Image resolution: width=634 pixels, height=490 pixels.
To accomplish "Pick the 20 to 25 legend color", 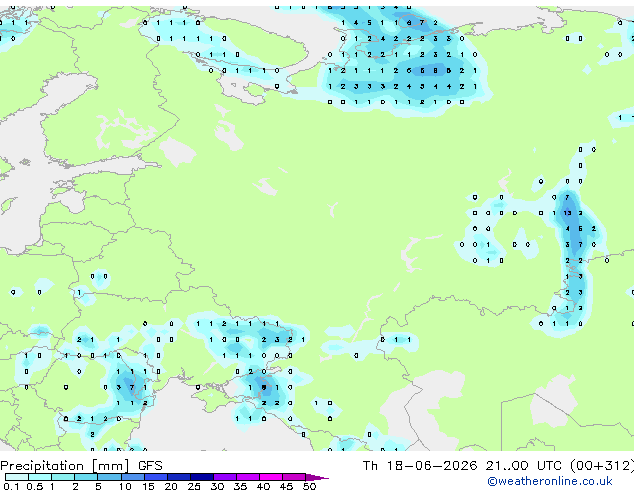I will click(x=179, y=477).
